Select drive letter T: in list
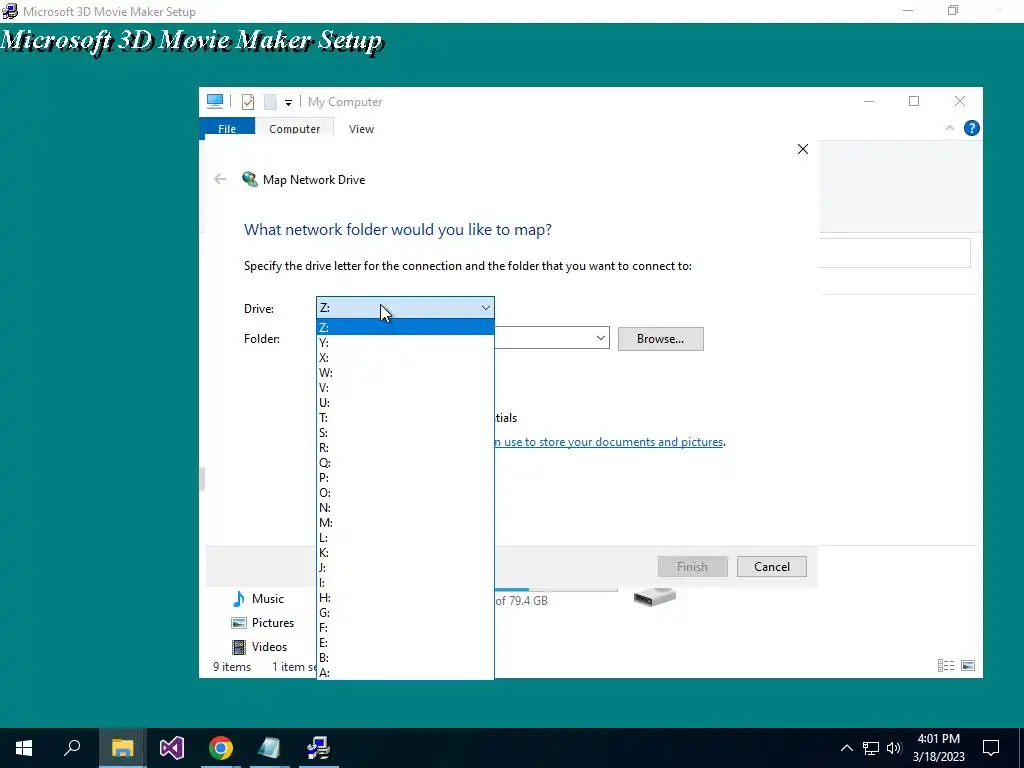 point(406,417)
